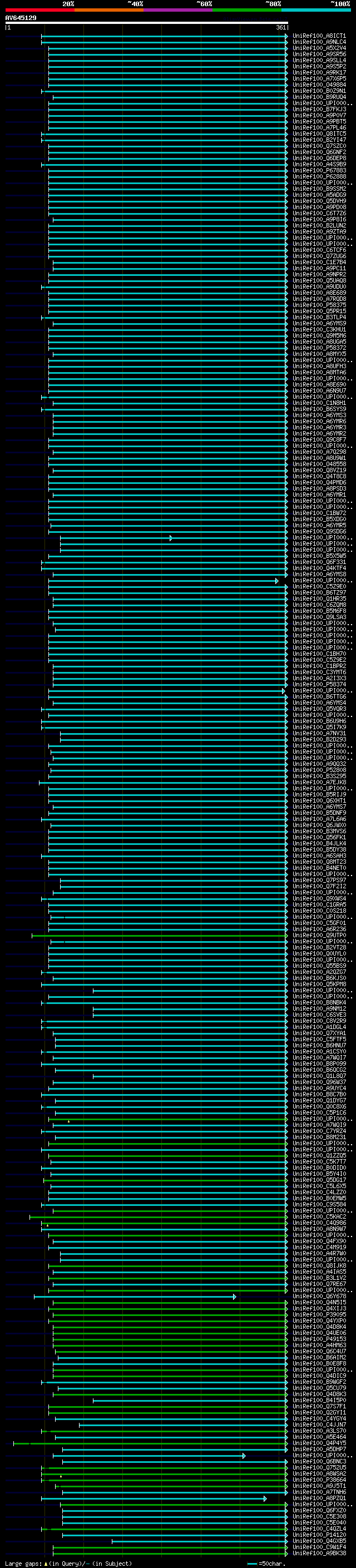Select the UniRef100_P67883 label
This screenshot has height=1568, width=356.
pyautogui.click(x=319, y=170)
